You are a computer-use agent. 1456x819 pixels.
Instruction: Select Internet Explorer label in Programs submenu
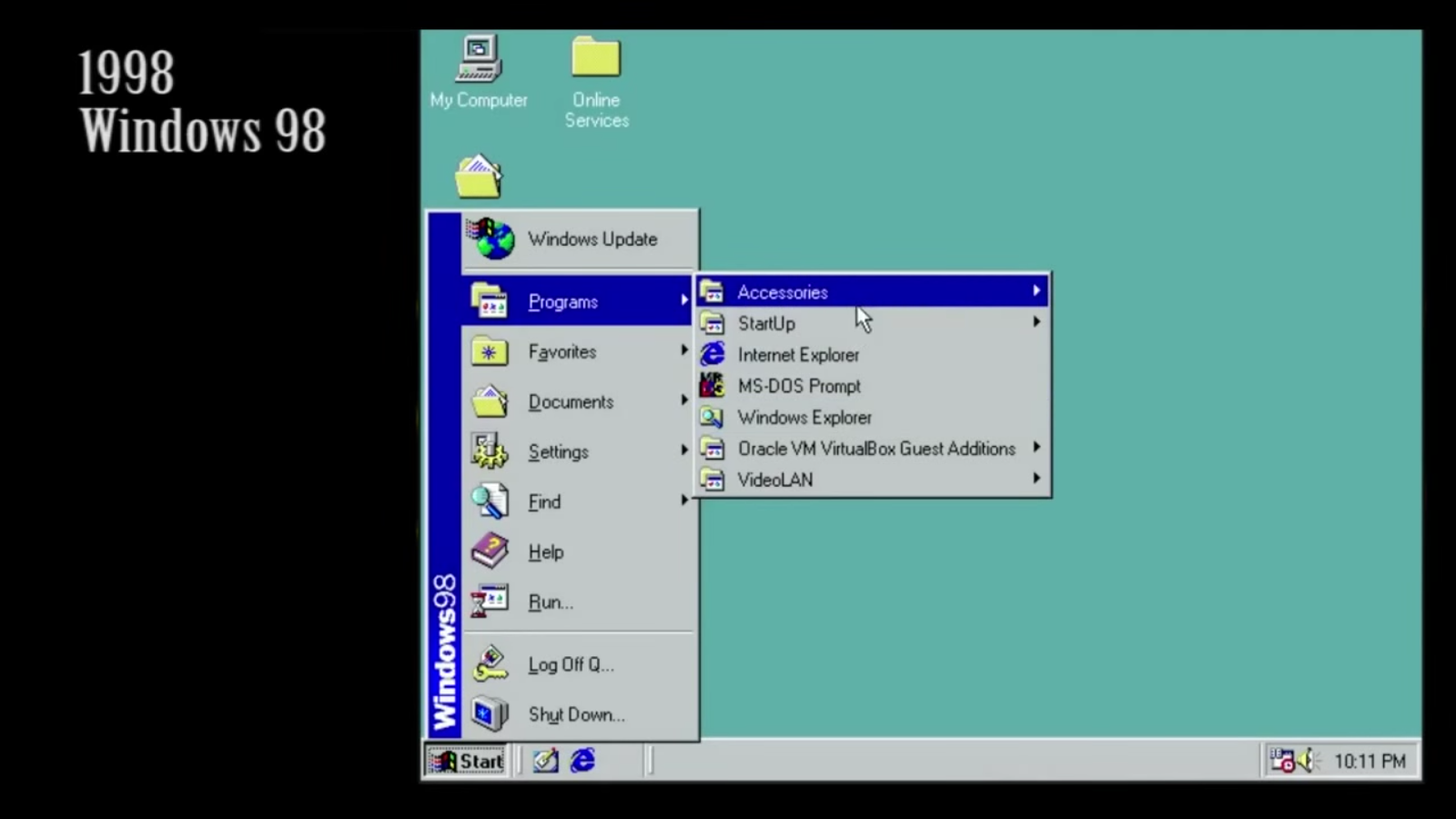798,355
